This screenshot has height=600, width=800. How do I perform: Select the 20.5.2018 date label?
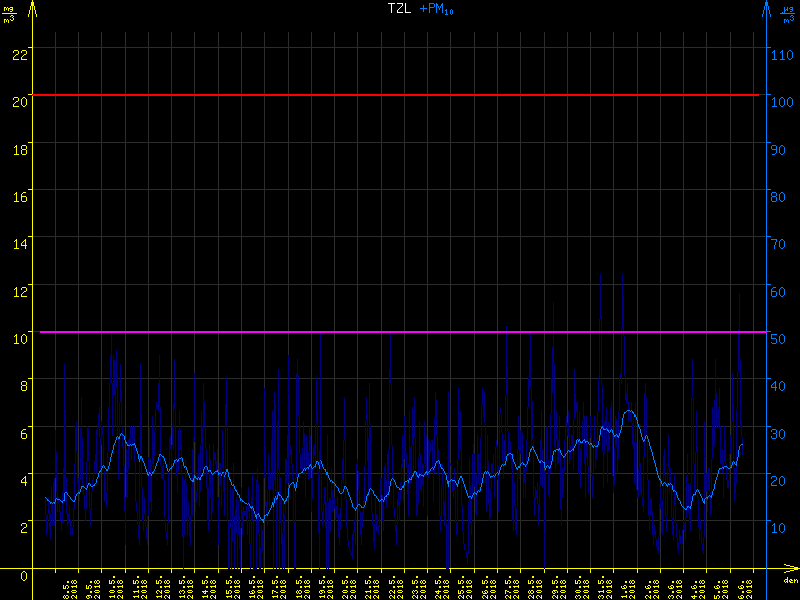347,587
